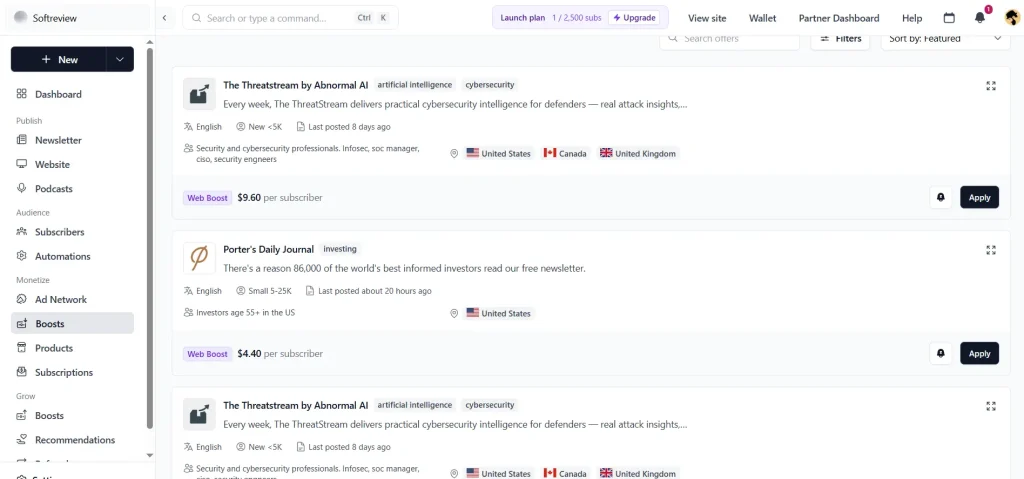Open the calendar icon in the top bar
Viewport: 1024px width, 479px height.
coord(950,18)
